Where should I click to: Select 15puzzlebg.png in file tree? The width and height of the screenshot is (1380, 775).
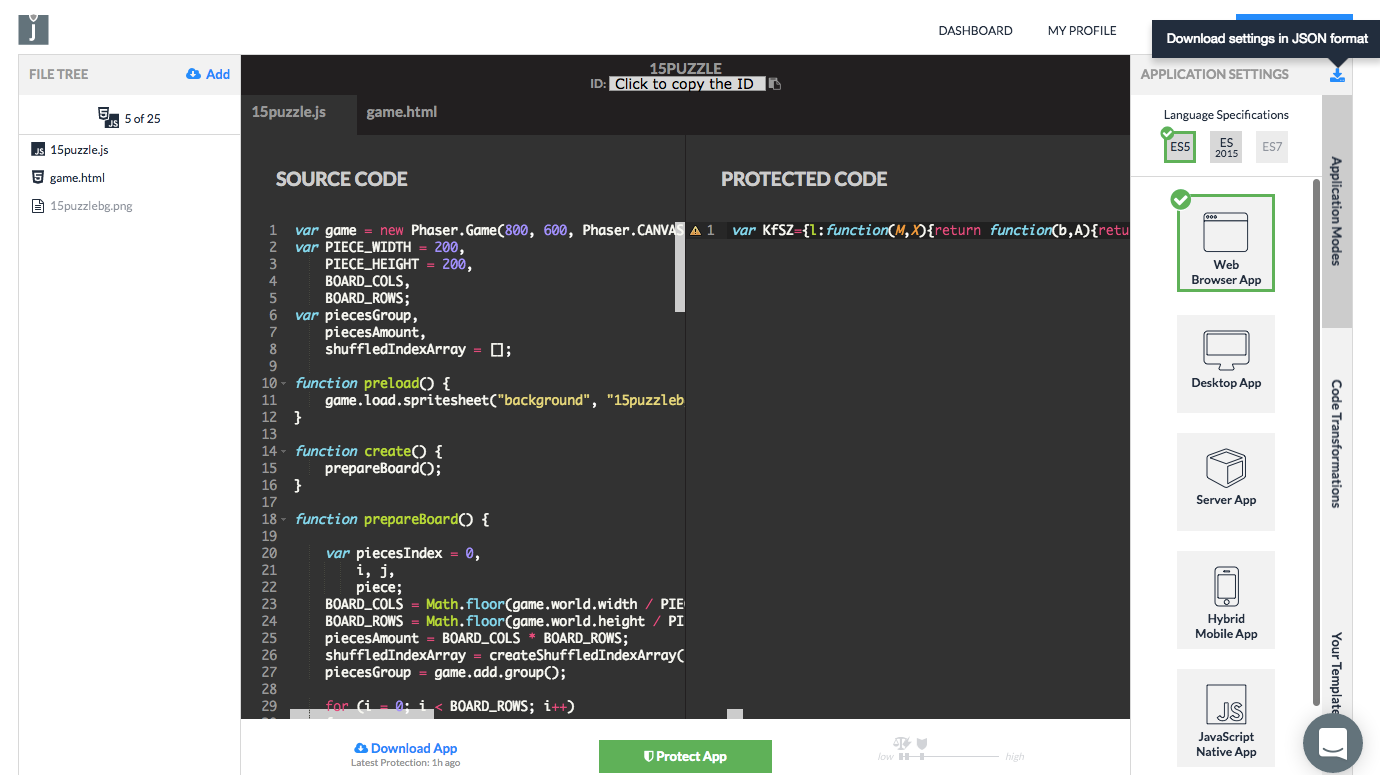coord(91,206)
